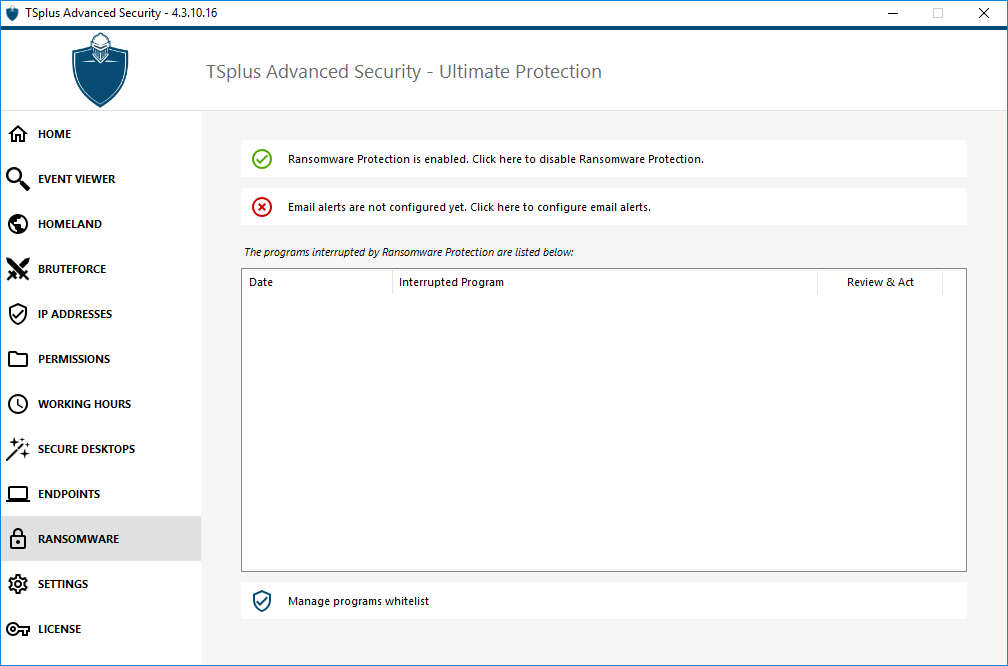Click red X email alerts status icon

pyautogui.click(x=261, y=207)
